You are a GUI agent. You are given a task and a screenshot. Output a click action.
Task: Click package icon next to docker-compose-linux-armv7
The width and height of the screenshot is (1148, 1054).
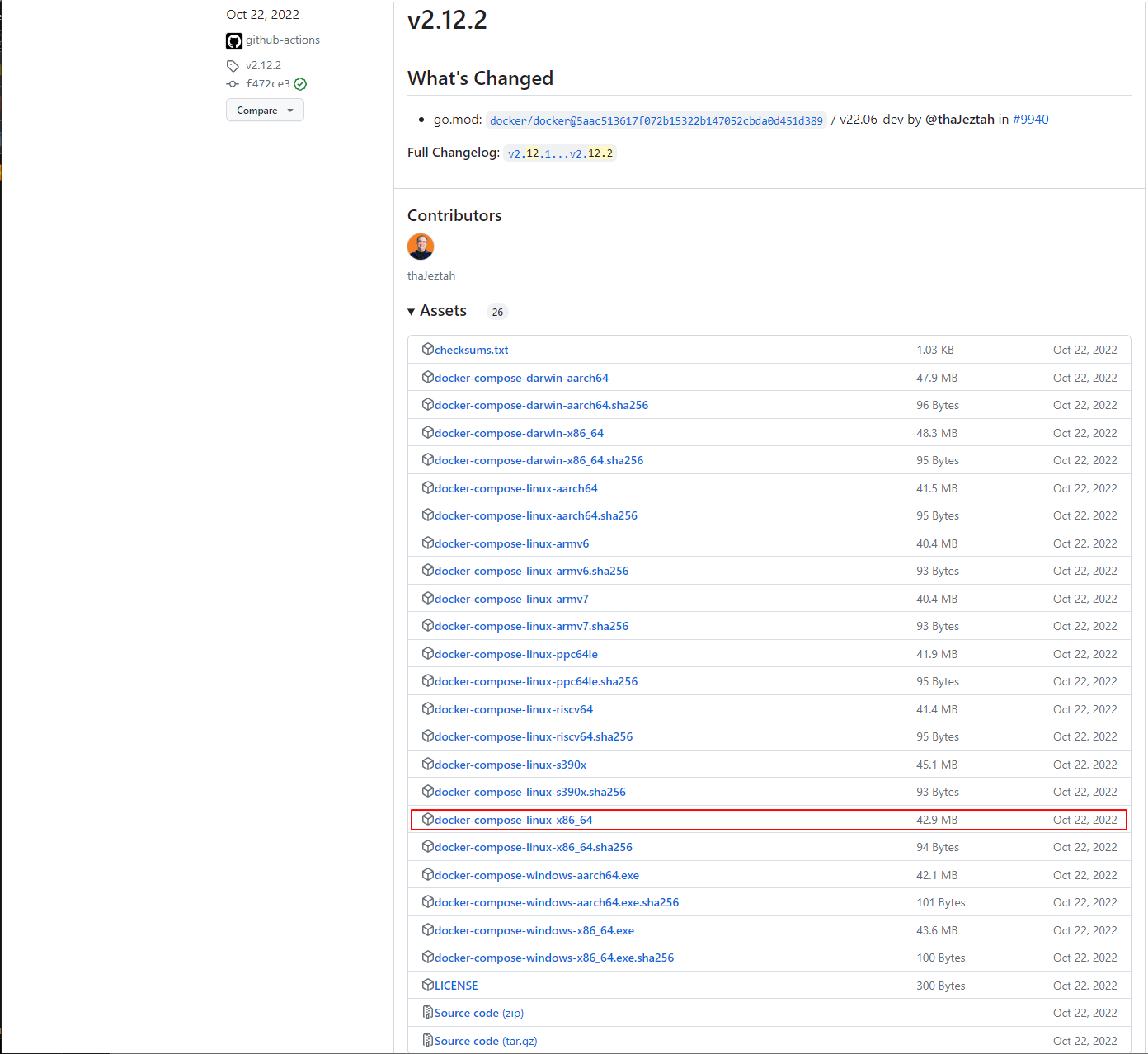pos(428,598)
